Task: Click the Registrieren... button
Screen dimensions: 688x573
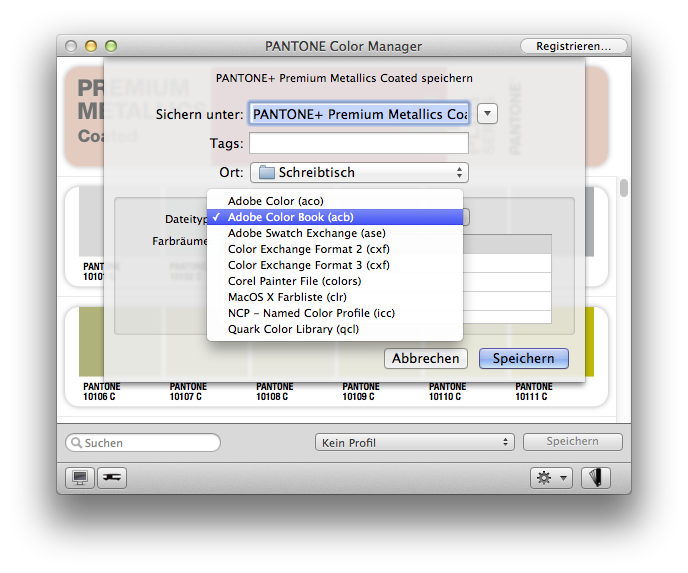Action: (x=573, y=46)
